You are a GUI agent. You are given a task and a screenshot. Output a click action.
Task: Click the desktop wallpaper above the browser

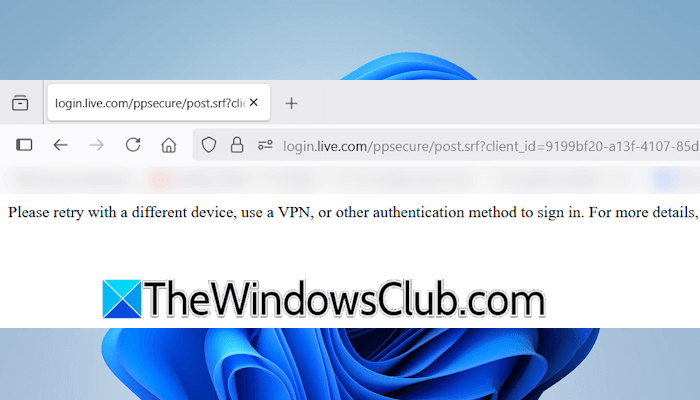350,39
